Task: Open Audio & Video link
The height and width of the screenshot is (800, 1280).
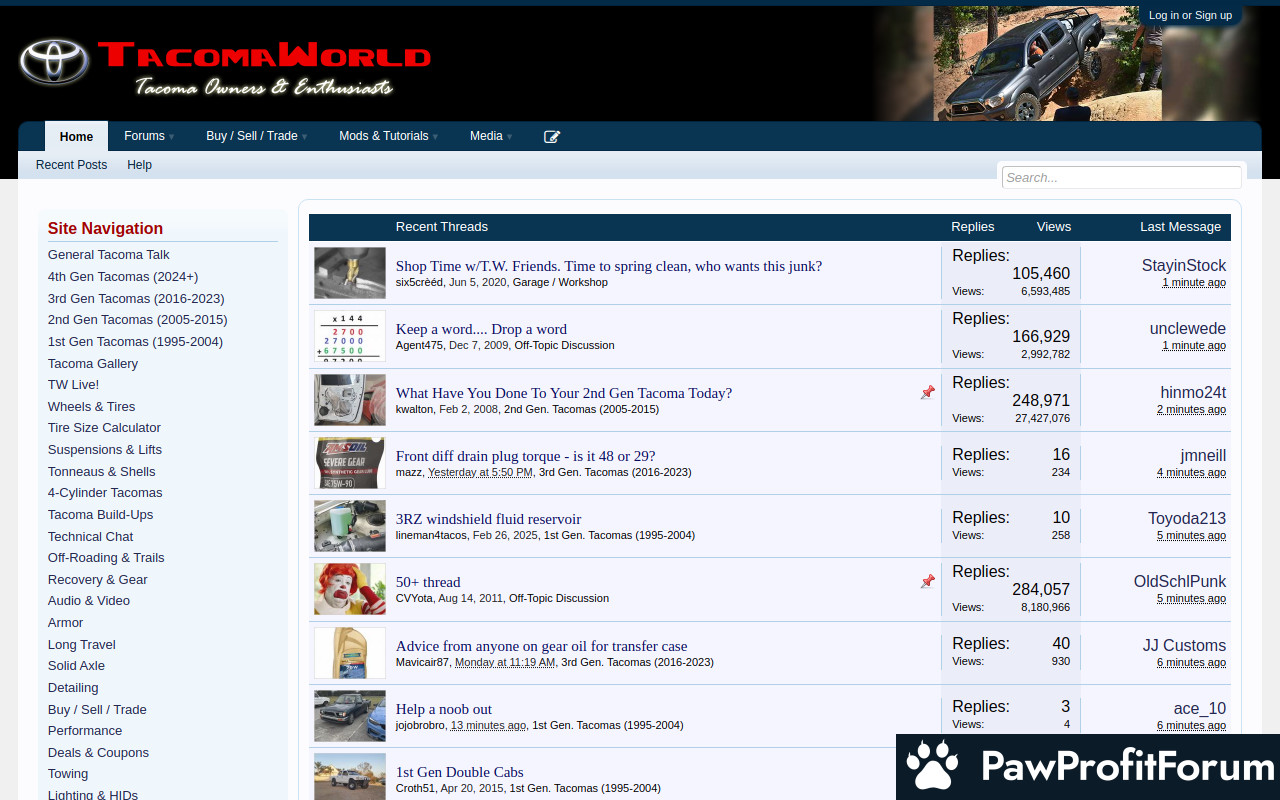Action: tap(89, 601)
